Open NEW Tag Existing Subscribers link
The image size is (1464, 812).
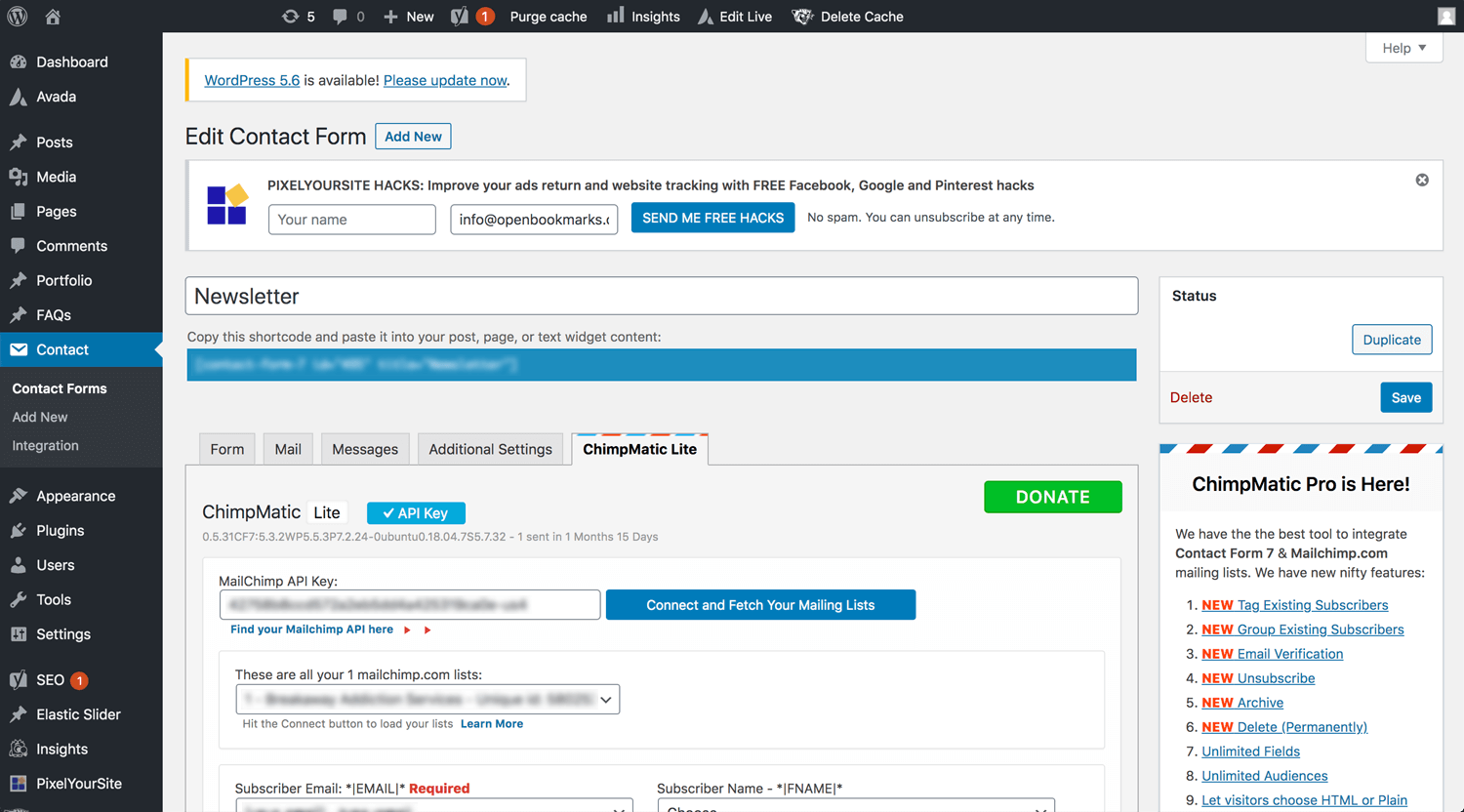coord(1294,605)
